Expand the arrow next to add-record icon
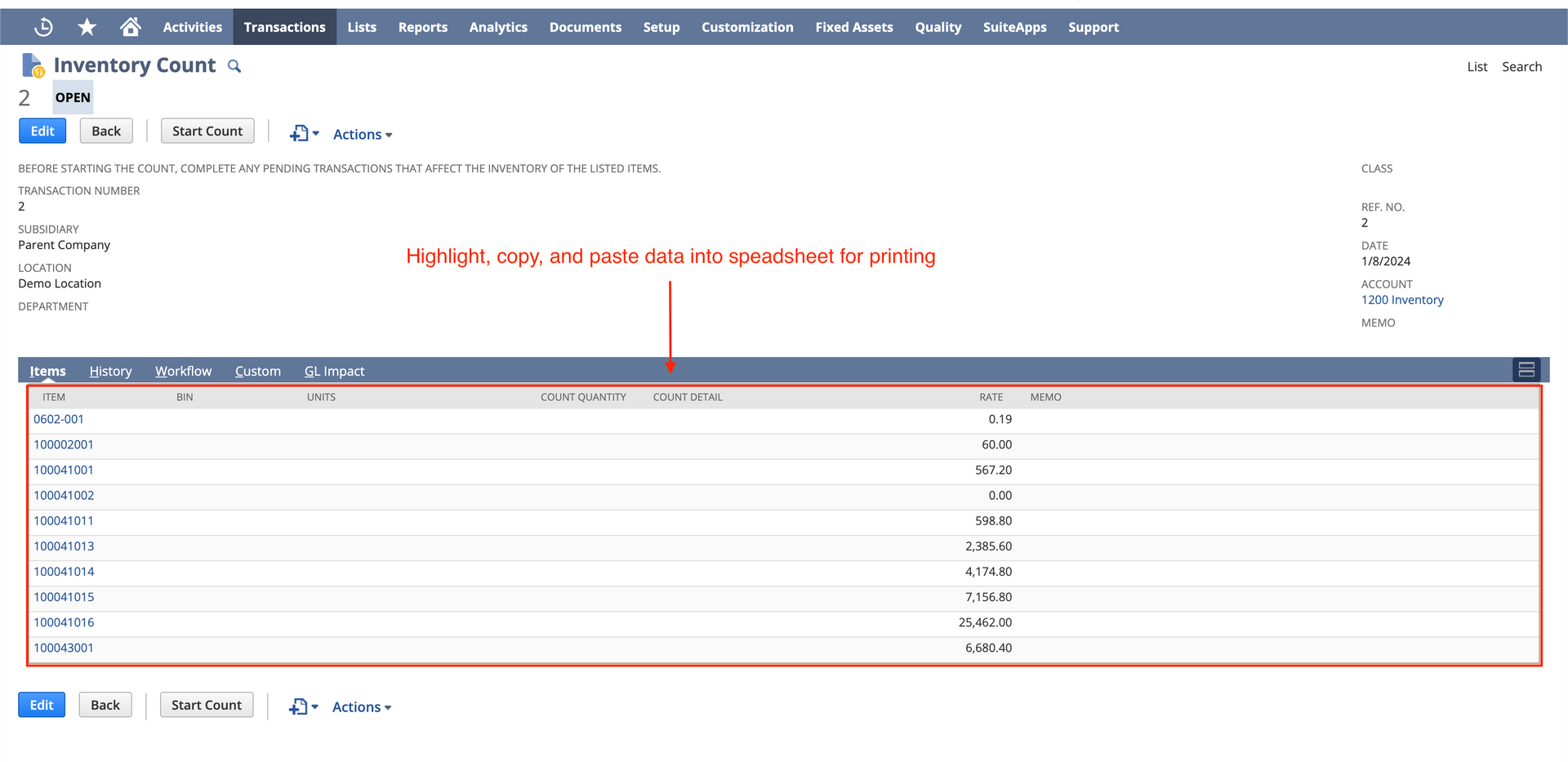 314,133
